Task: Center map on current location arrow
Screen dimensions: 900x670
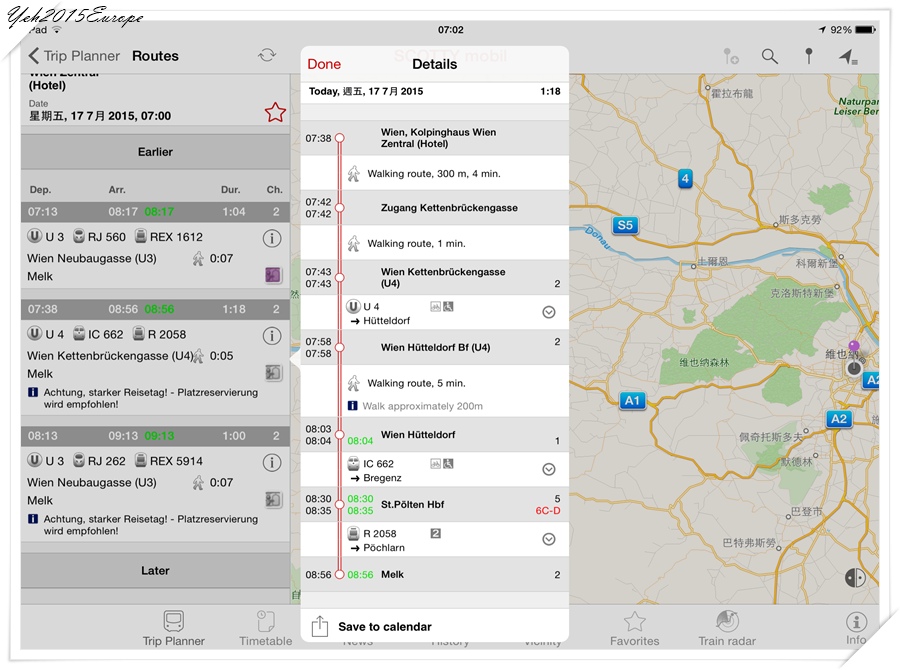Action: (848, 56)
